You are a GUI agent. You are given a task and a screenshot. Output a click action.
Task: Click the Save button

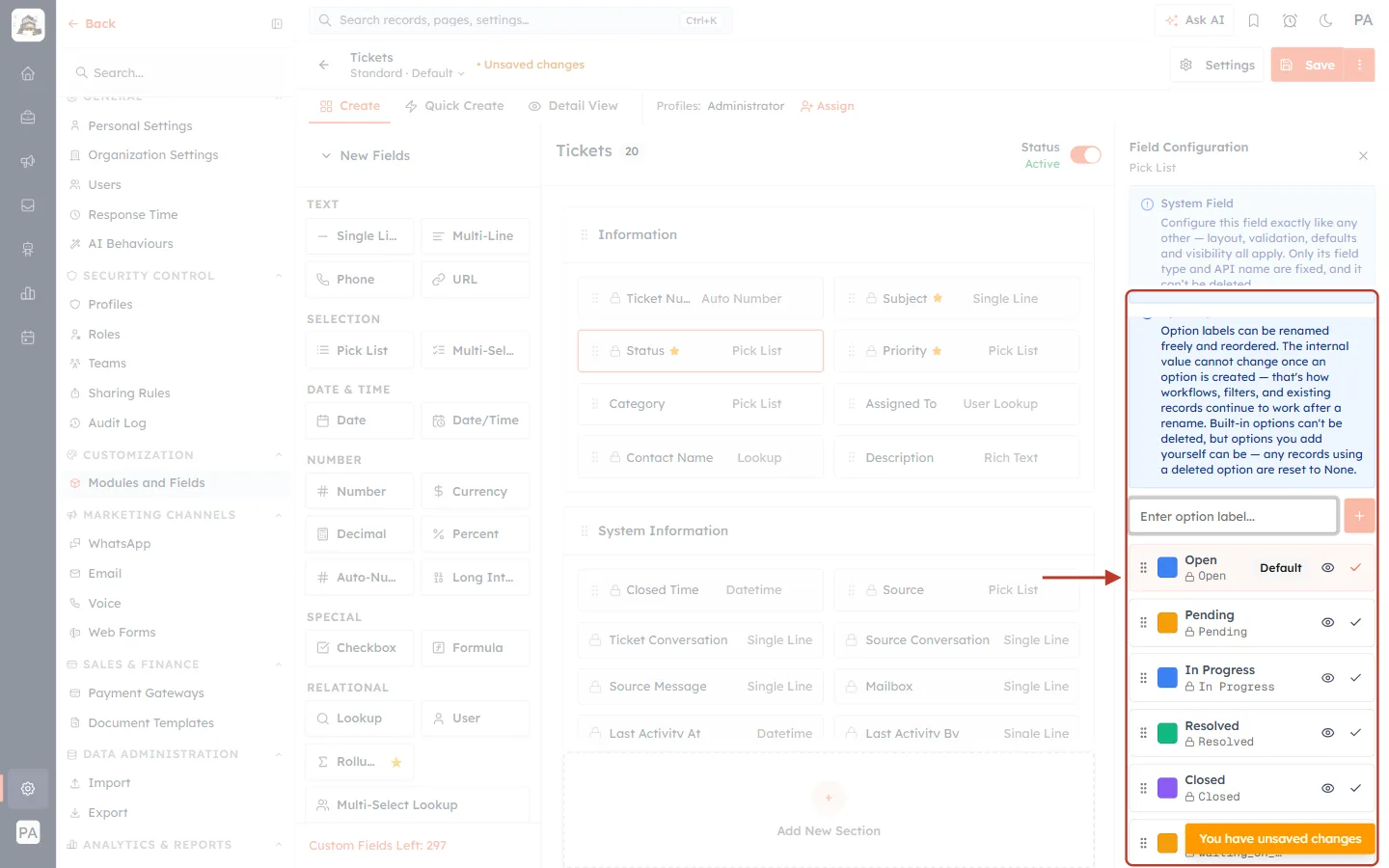click(x=1308, y=65)
